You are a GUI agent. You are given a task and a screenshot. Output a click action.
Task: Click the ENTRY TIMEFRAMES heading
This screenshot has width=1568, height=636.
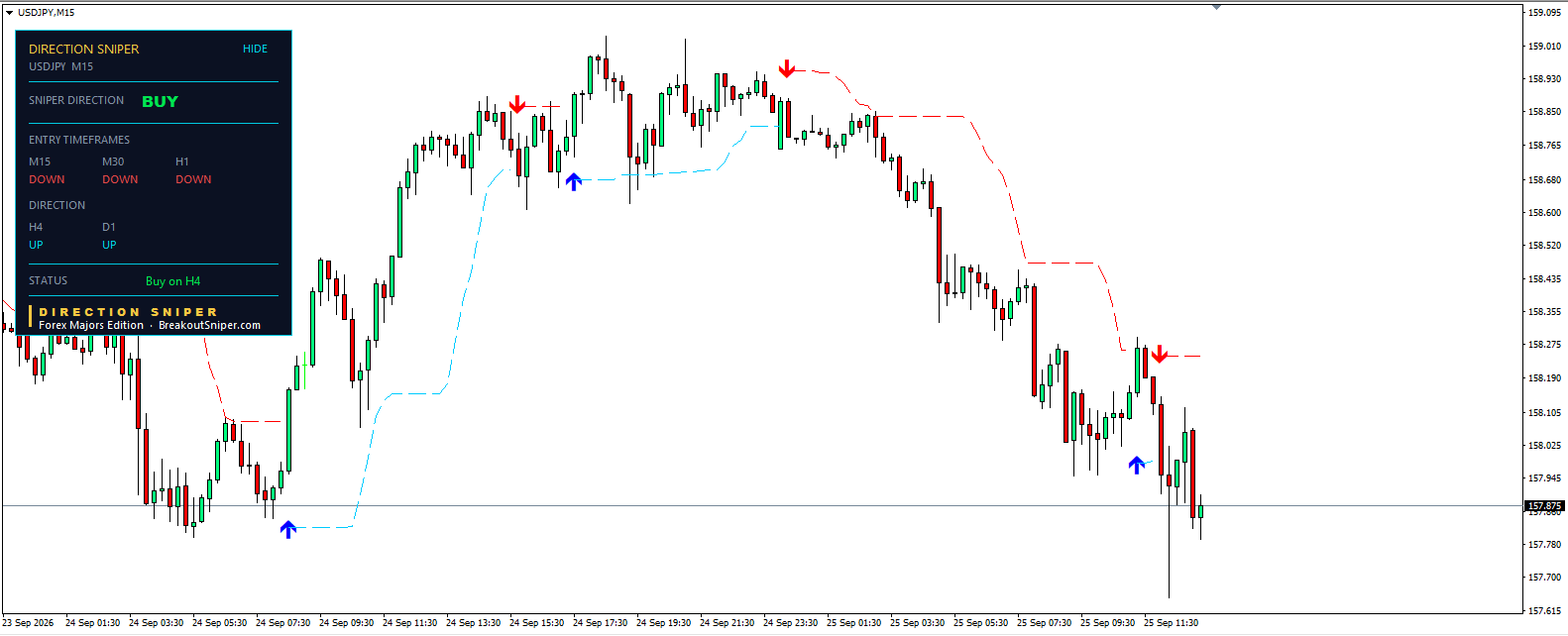point(79,140)
